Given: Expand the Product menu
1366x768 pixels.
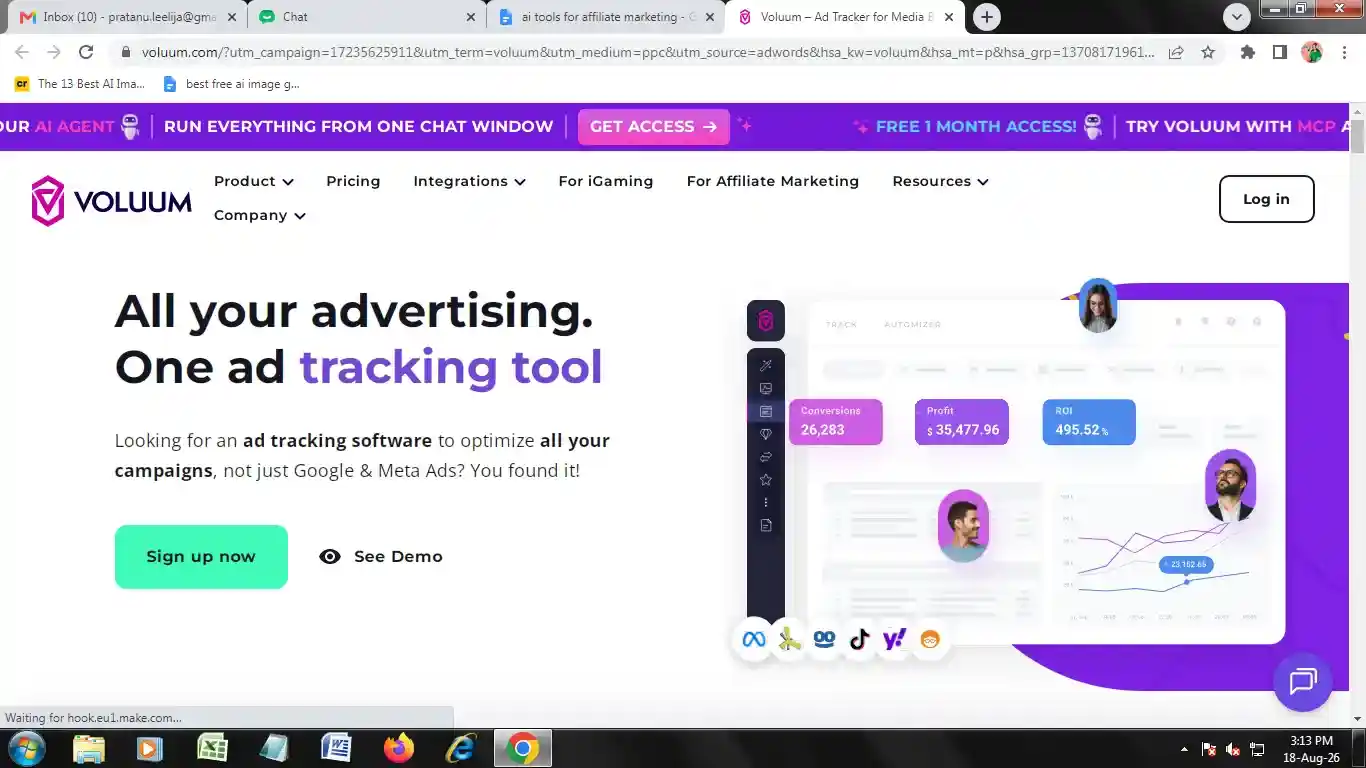Looking at the screenshot, I should click(x=254, y=181).
